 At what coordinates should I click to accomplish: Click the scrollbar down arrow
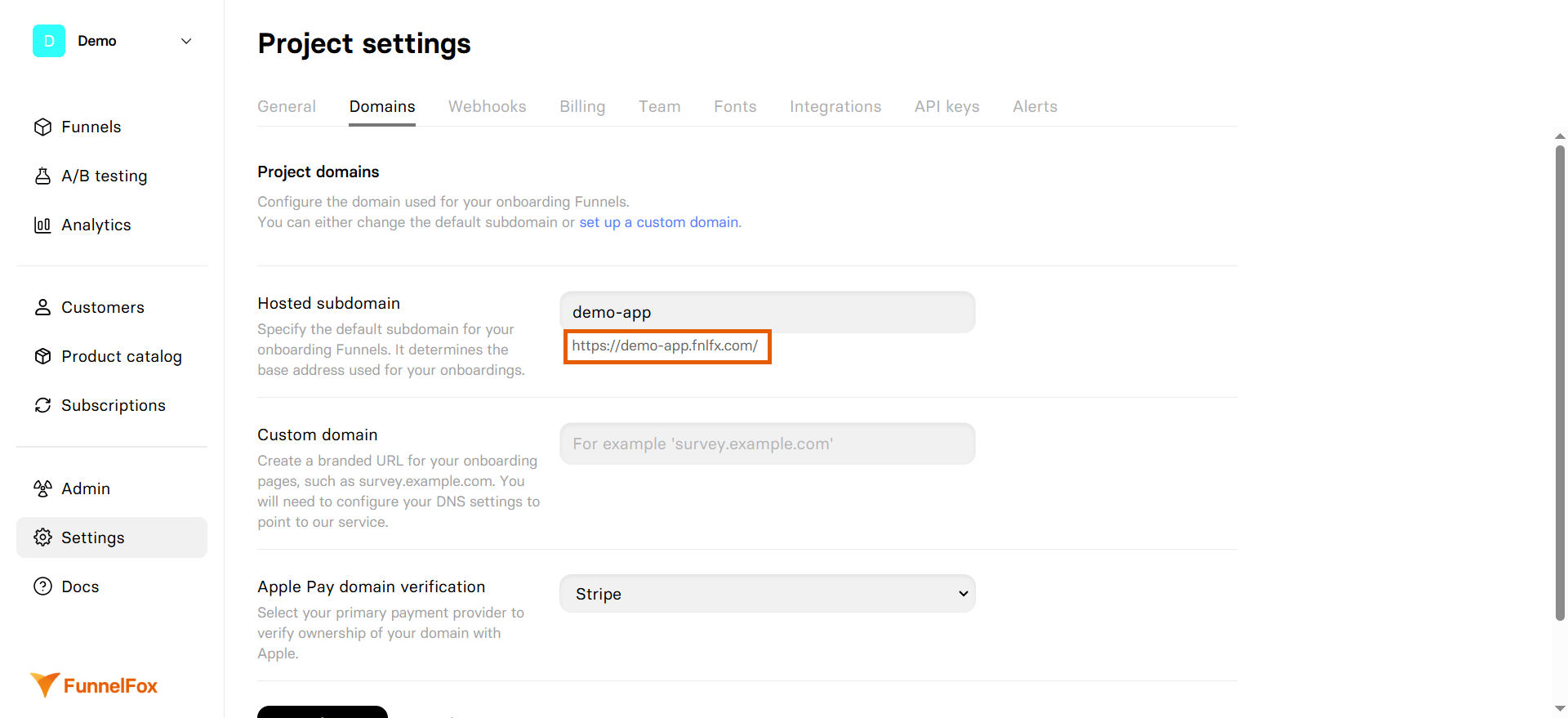(1560, 708)
